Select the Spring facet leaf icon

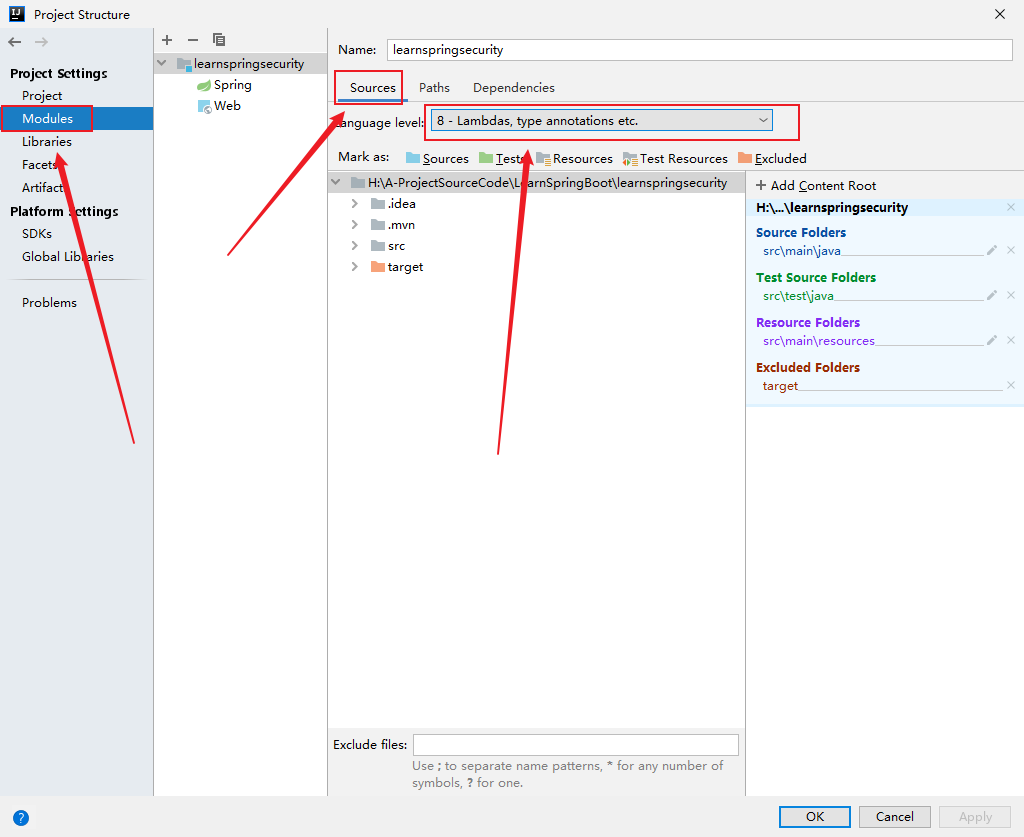[x=204, y=85]
